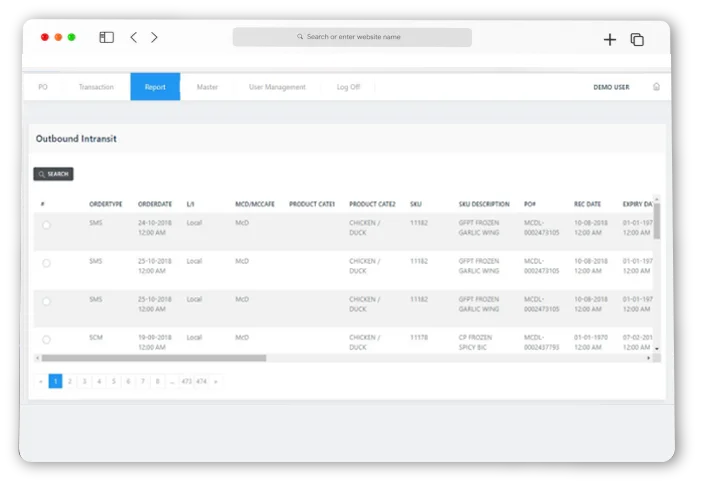Click the home icon beside DEMO USER
This screenshot has height=485, width=701.
tap(656, 87)
